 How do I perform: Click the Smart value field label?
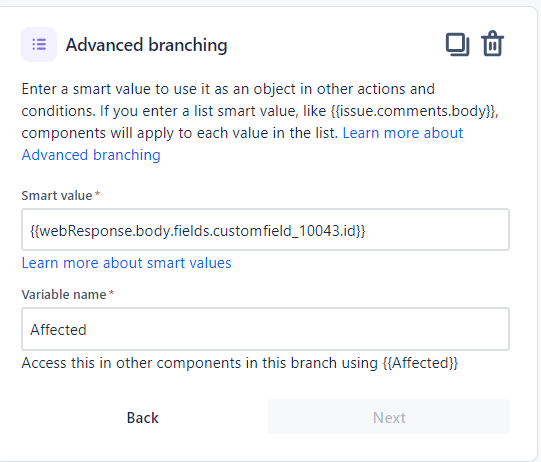coord(57,196)
